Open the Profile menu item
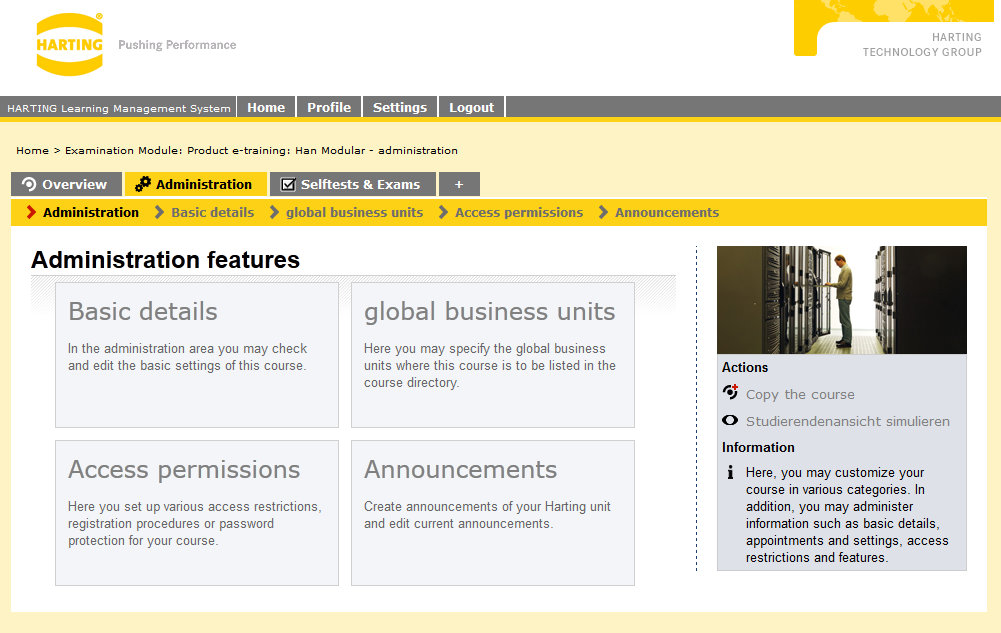The width and height of the screenshot is (1001, 633). 328,107
